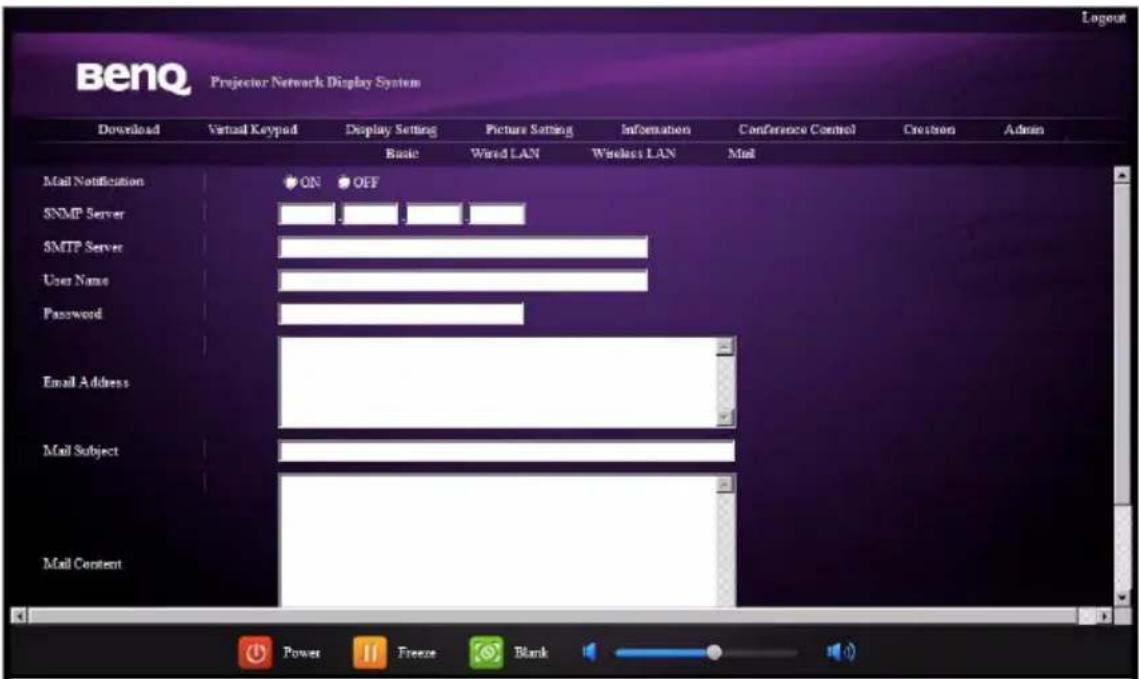1139x679 pixels.
Task: Click the SMTP Server input field
Action: 463,248
